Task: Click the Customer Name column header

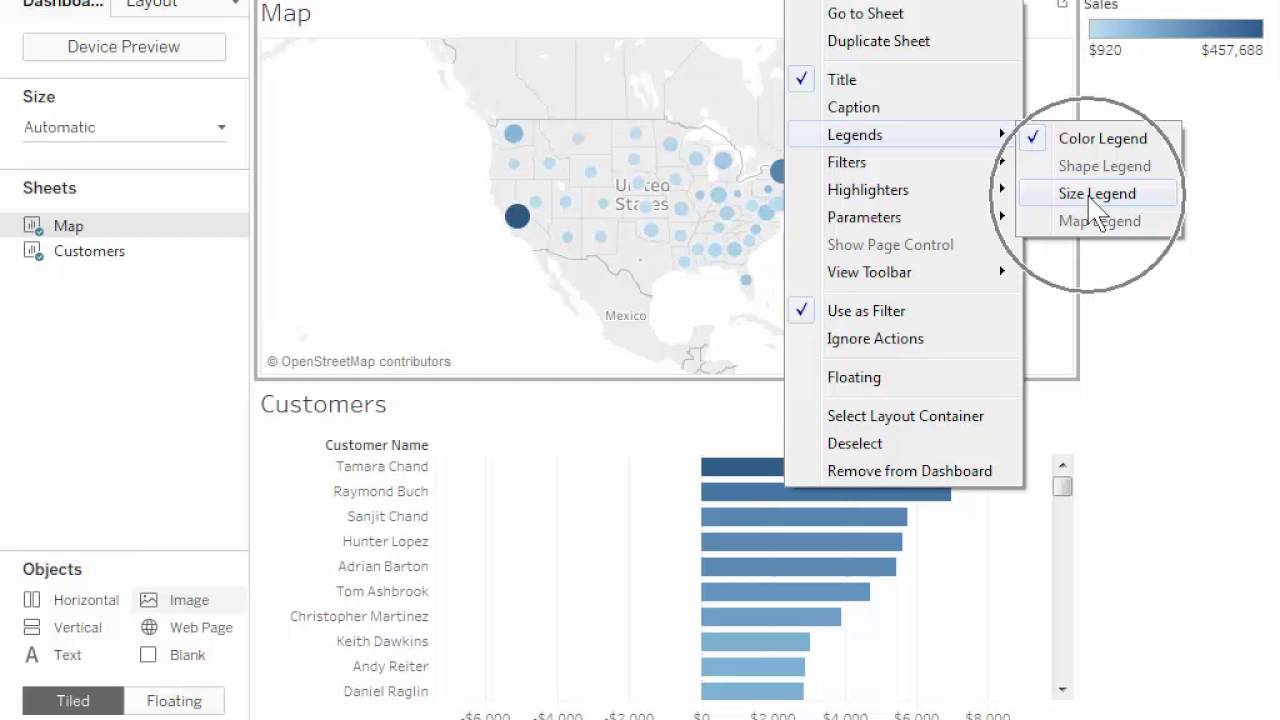Action: click(376, 445)
